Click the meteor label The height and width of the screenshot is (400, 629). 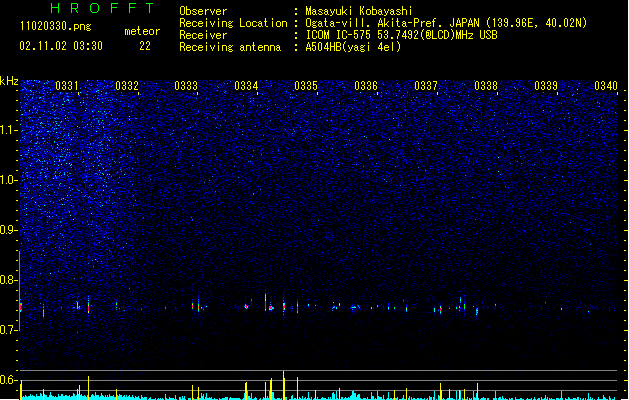(142, 31)
